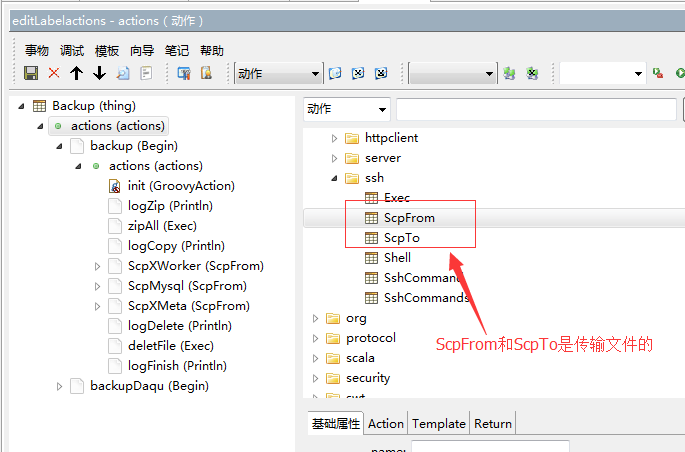Select logZip (Println) tree item
Viewport: 685px width, 452px height.
click(x=170, y=206)
